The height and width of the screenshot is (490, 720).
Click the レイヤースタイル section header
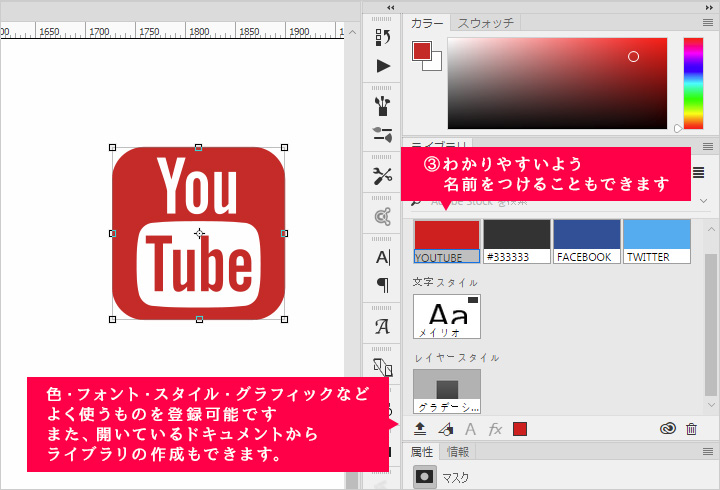(x=456, y=357)
